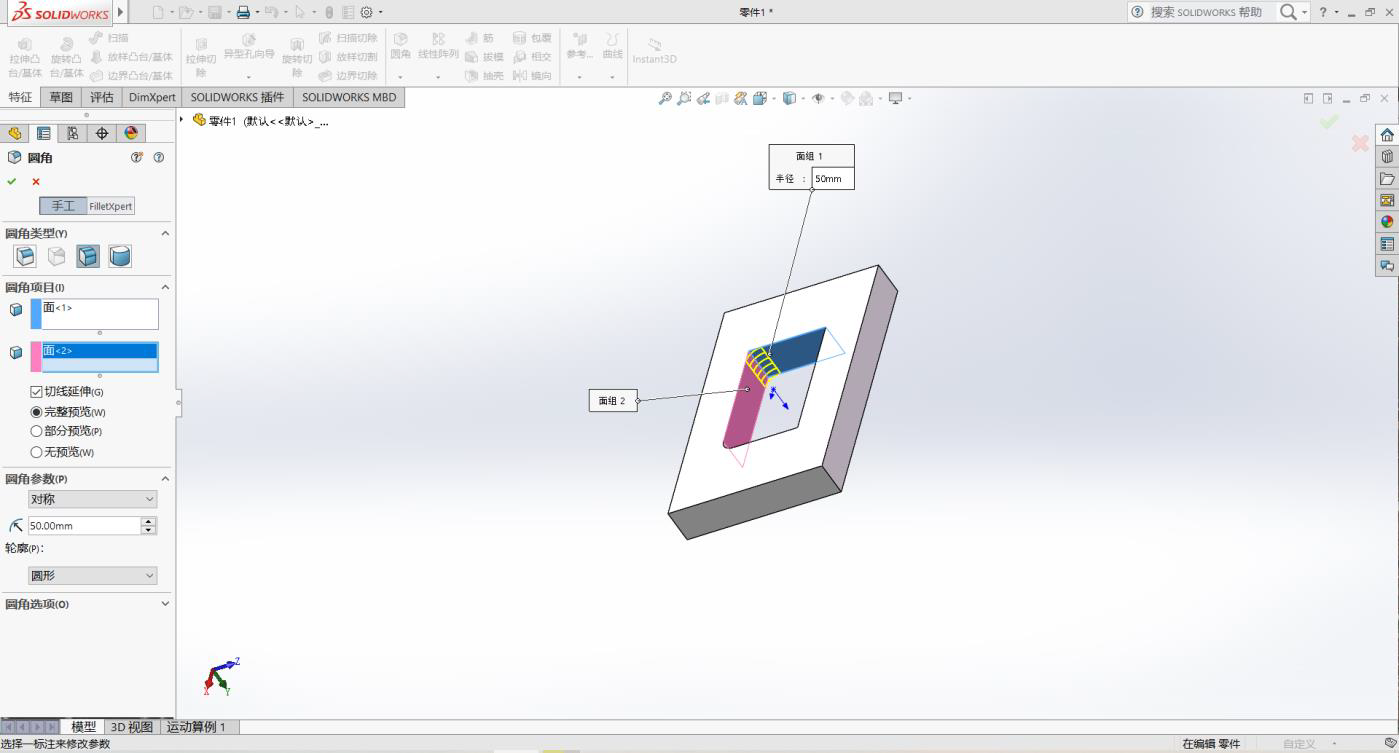
Task: Open the 对称 fillet method dropdown
Action: tap(93, 499)
